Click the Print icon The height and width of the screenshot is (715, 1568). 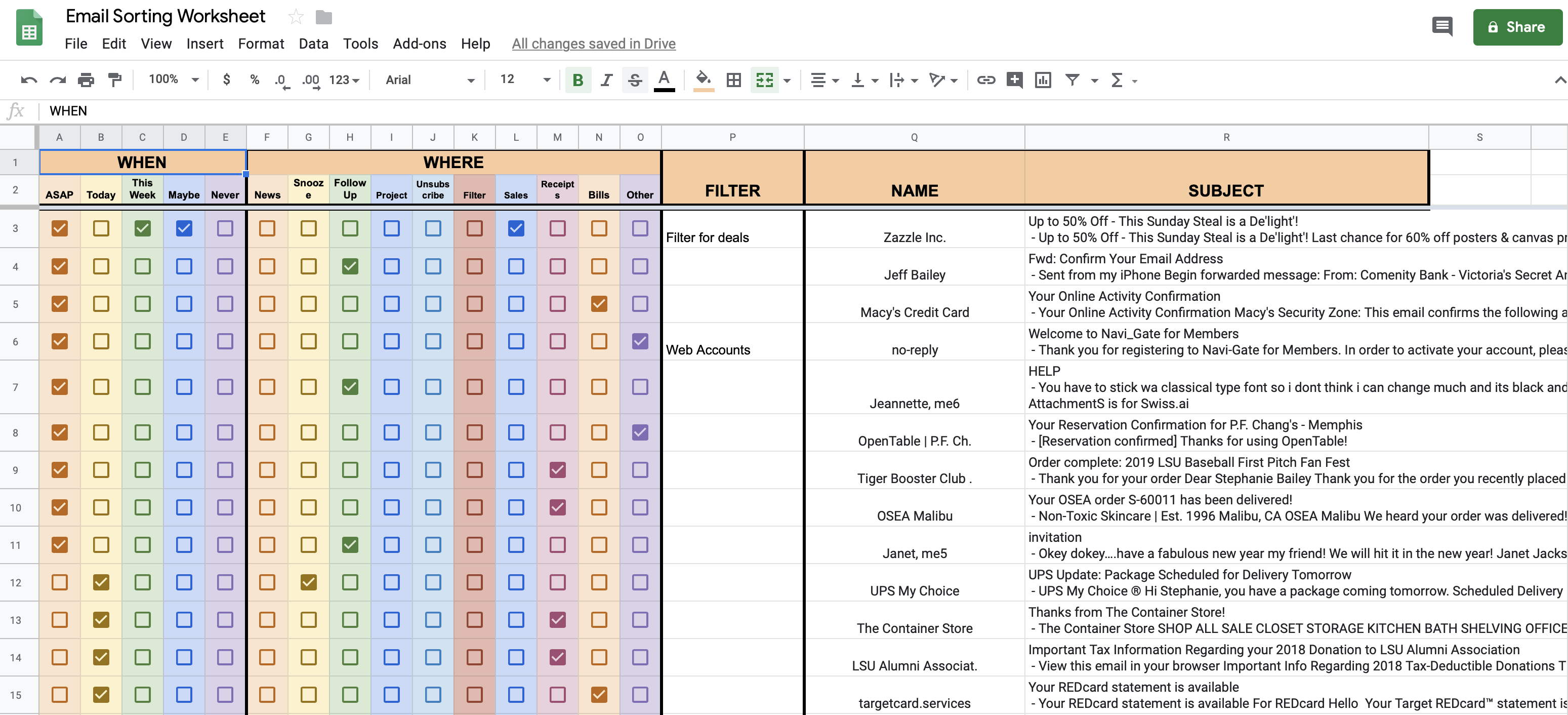click(x=86, y=80)
